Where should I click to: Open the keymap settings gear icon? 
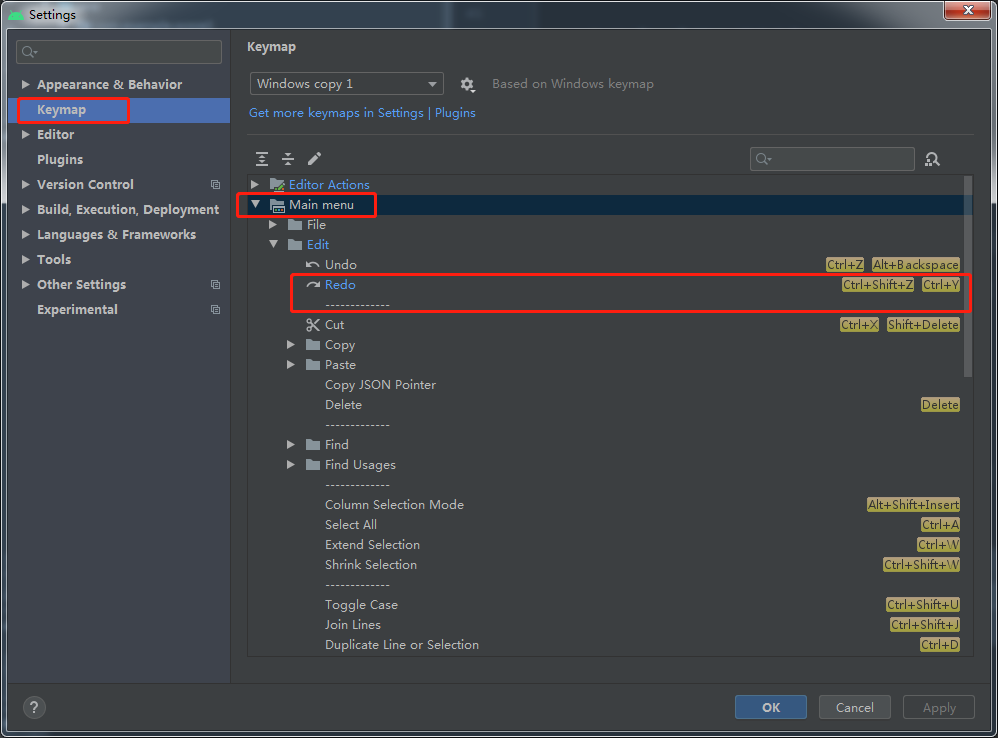click(x=467, y=84)
